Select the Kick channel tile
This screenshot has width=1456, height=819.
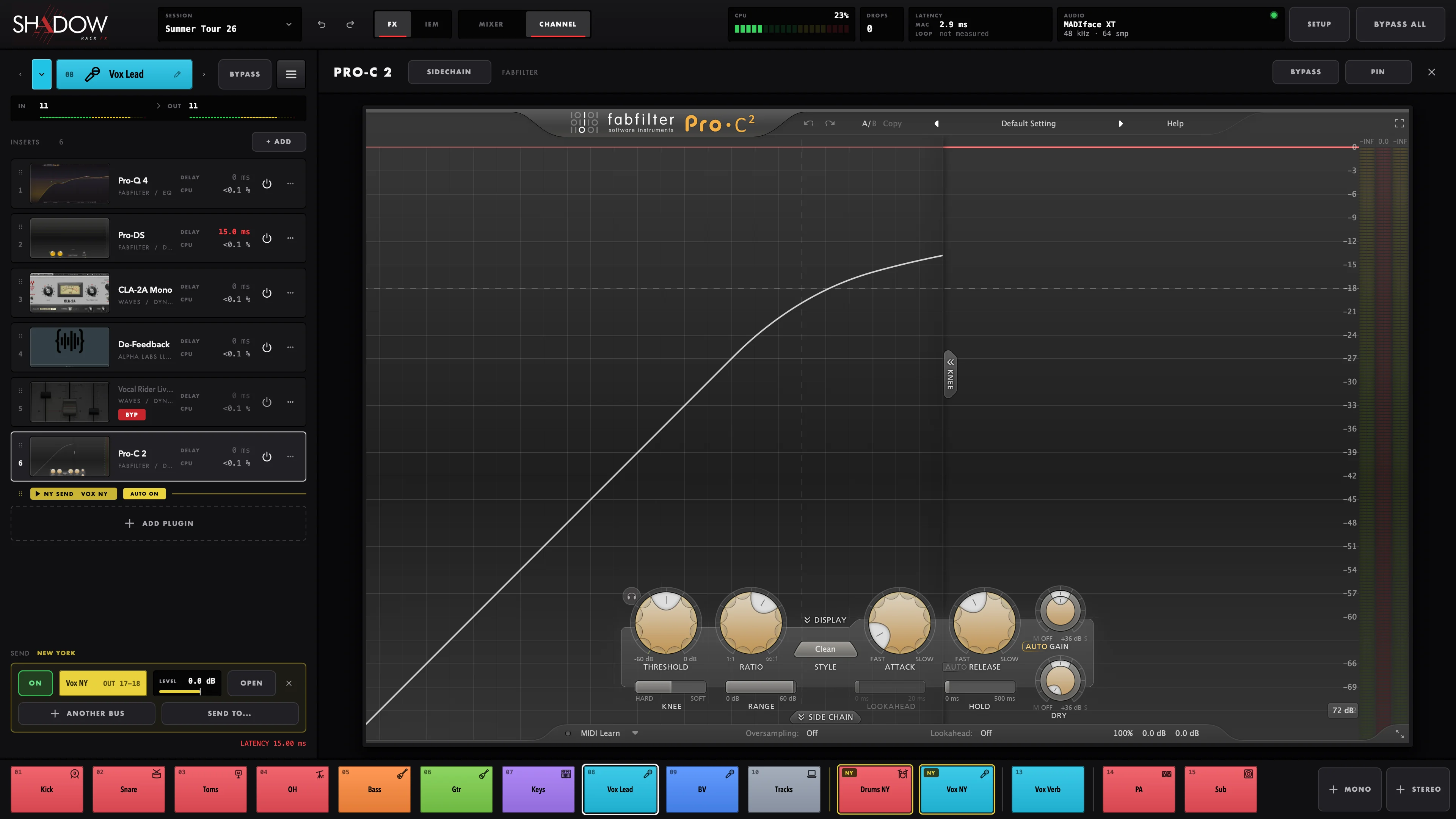[x=47, y=789]
